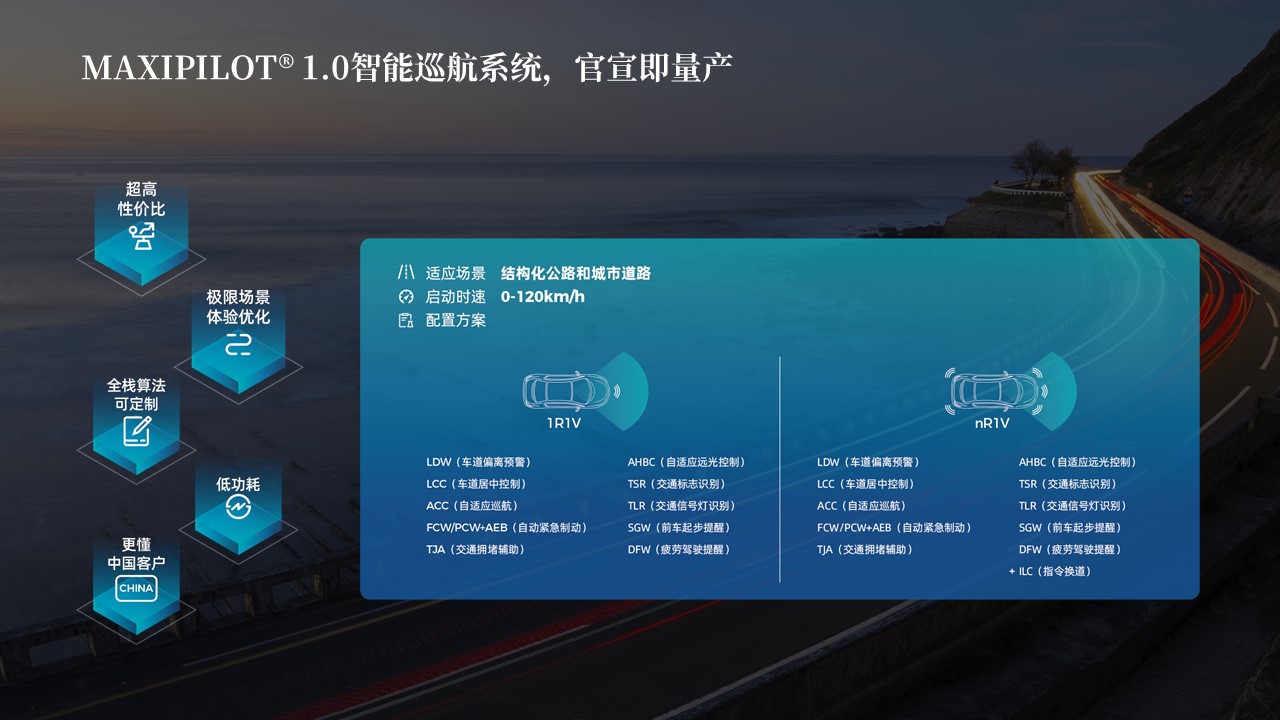
Task: Click LDW（车道偏离预警）in the 1R1V list
Action: pos(480,462)
